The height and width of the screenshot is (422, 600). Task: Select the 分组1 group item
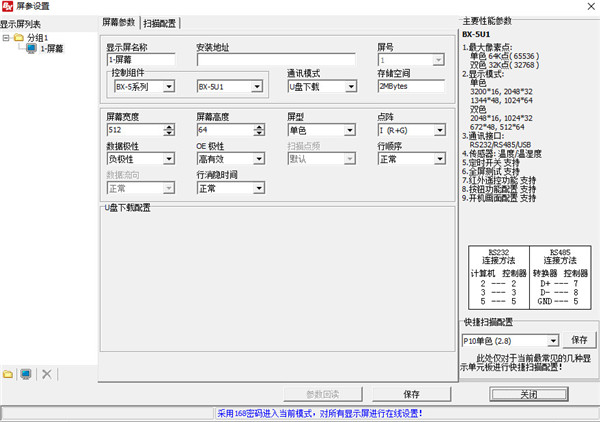38,37
